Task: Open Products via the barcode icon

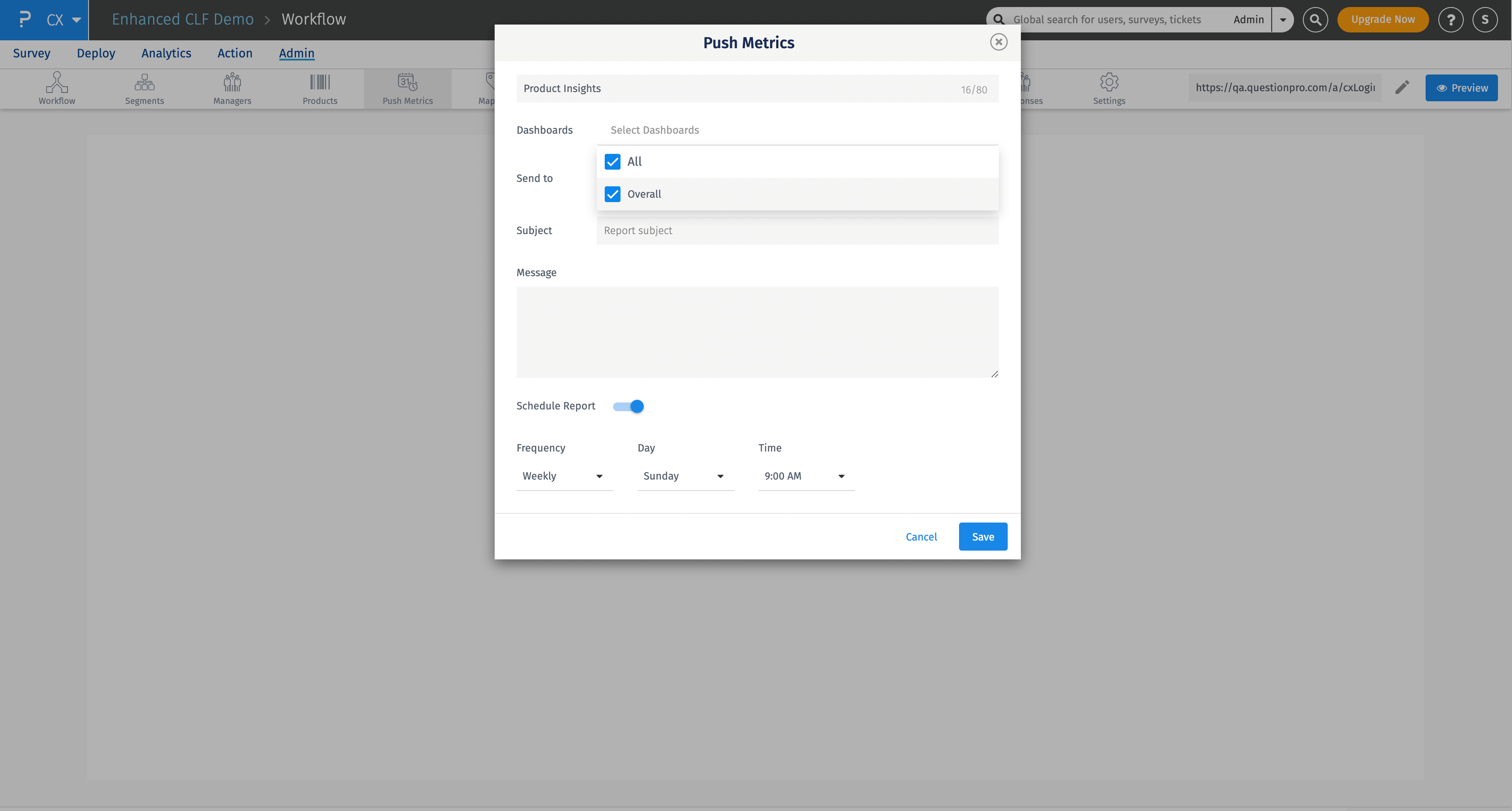Action: pos(320,88)
